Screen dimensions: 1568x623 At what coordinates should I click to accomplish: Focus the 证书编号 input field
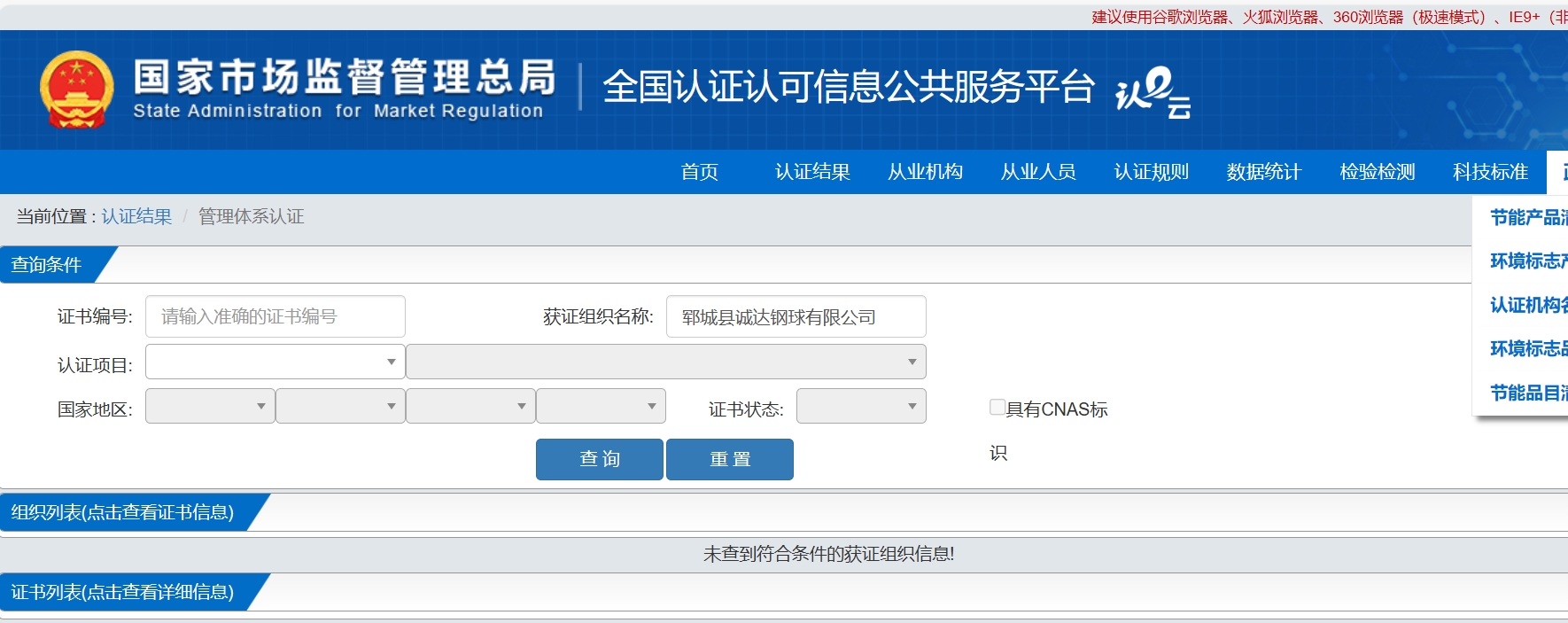(x=276, y=316)
